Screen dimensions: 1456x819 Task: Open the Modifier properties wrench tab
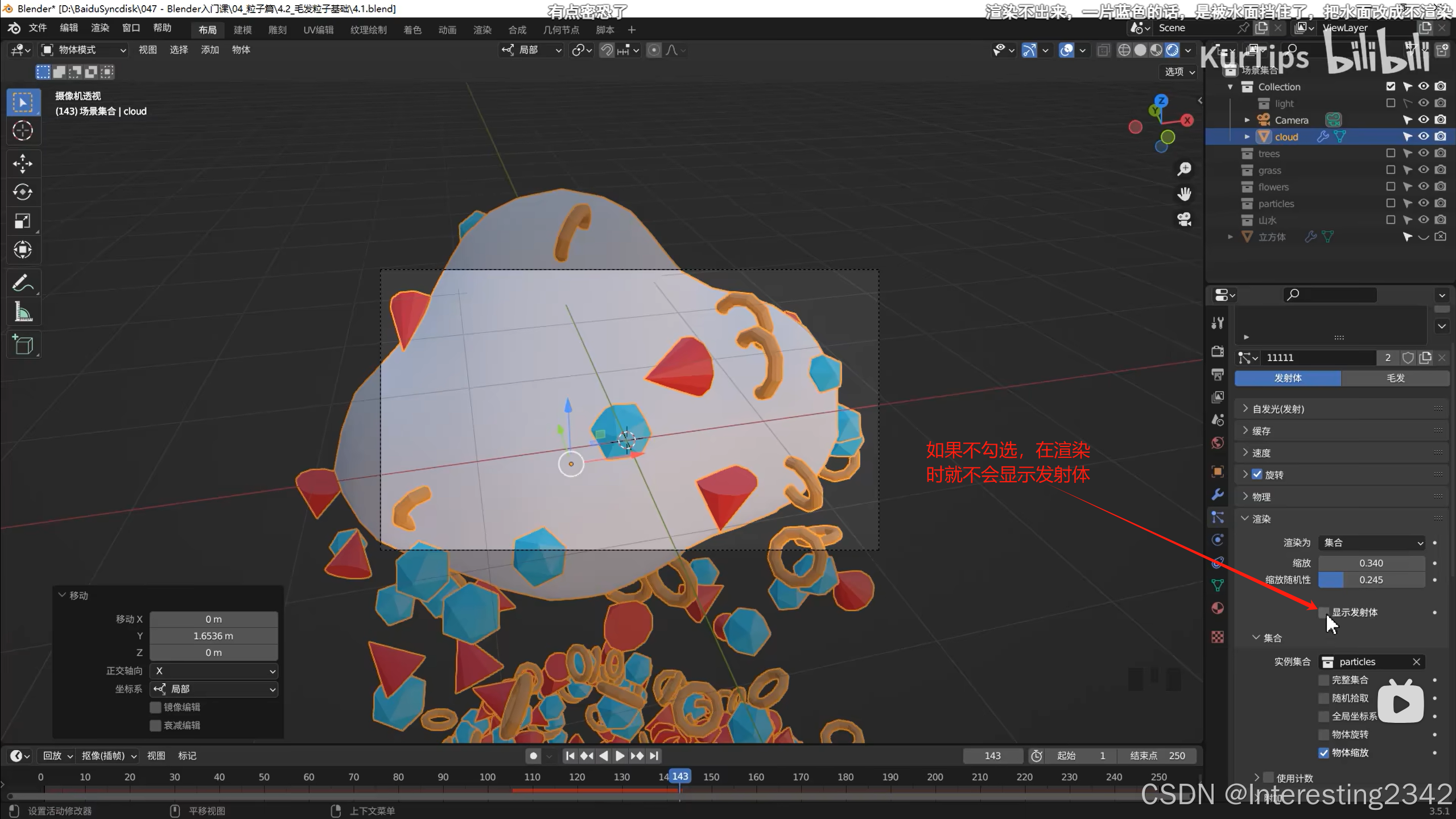pyautogui.click(x=1218, y=494)
